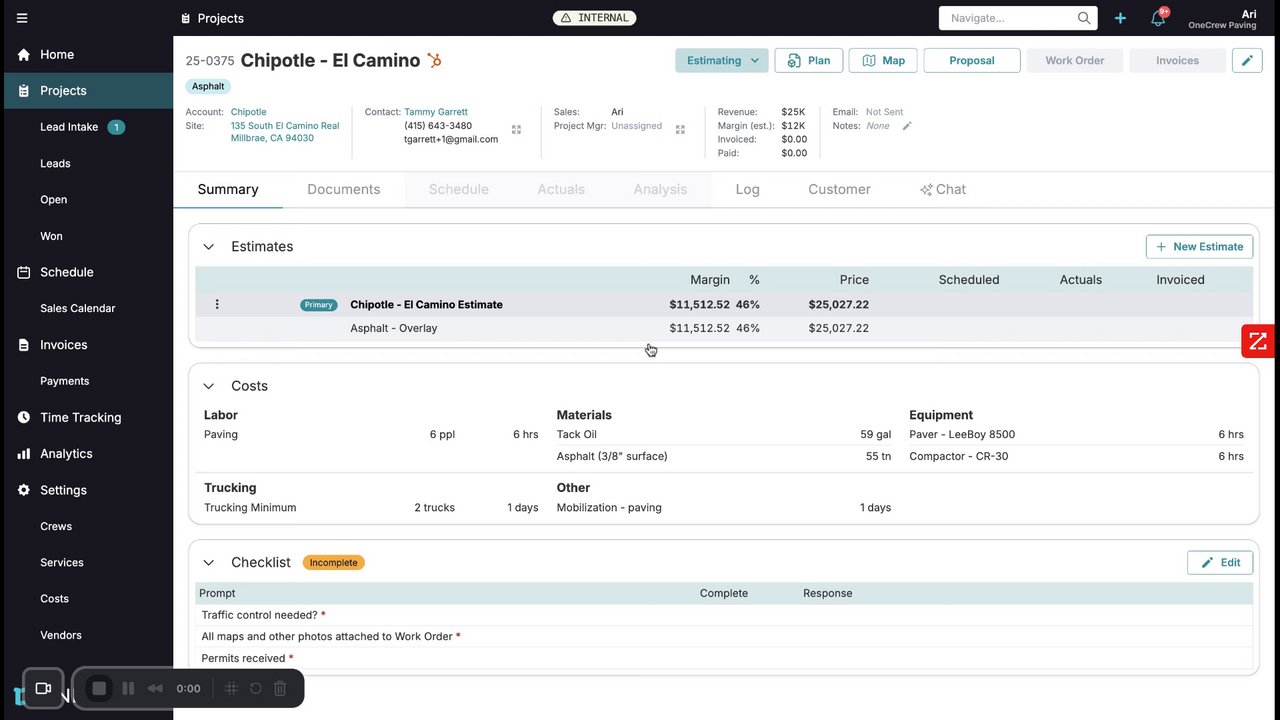1280x720 pixels.
Task: Open Sales Calendar in sidebar
Action: (x=78, y=309)
